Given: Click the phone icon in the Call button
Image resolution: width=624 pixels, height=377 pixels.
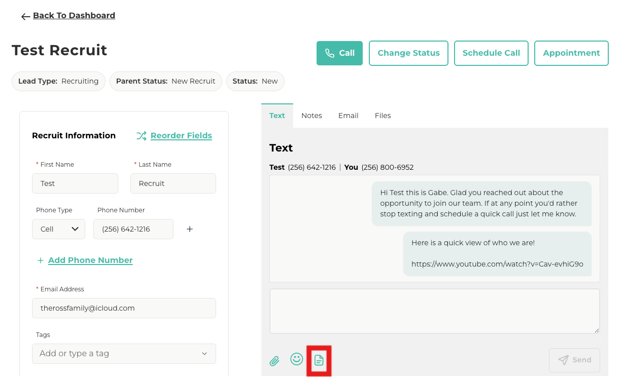Looking at the screenshot, I should tap(330, 53).
